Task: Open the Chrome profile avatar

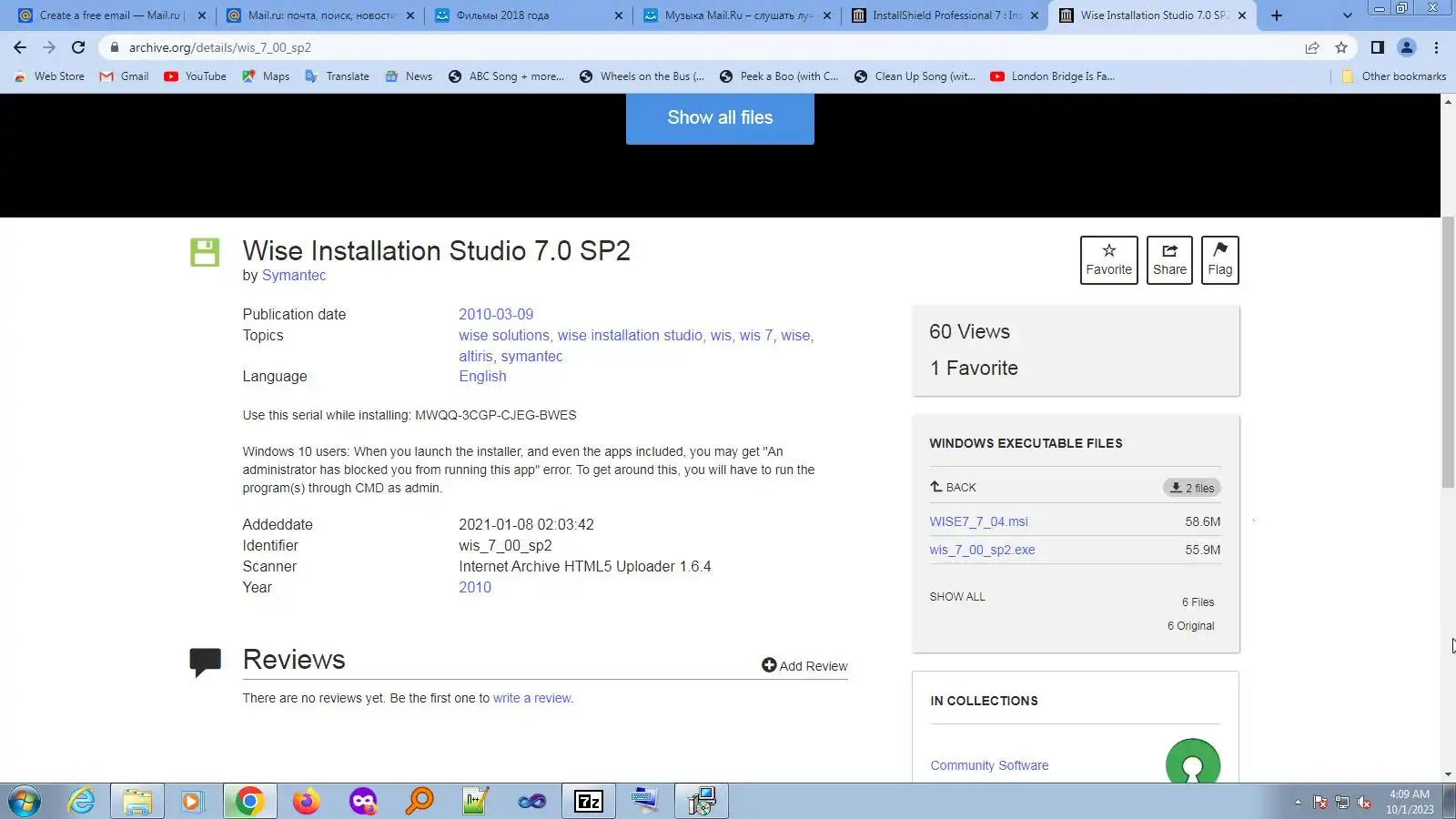Action: 1407,47
